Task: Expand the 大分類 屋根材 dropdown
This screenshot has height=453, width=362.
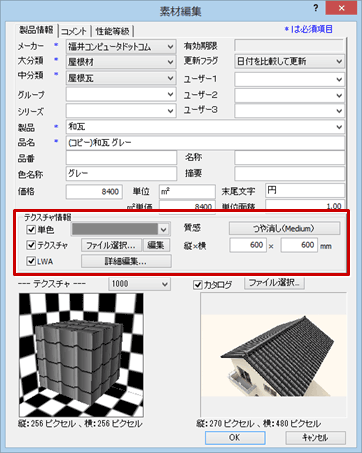Action: click(x=121, y=62)
